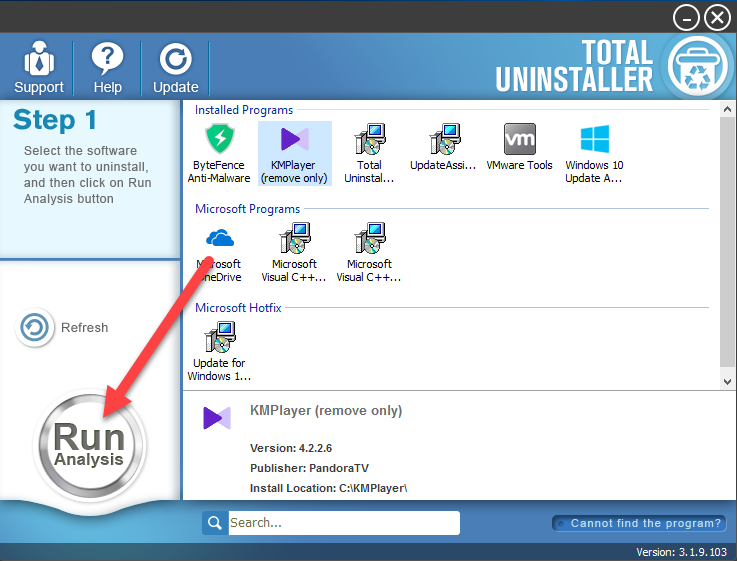Click 'Version: 4.2.2.6' detail text
Screen dimensions: 737x561
290,448
